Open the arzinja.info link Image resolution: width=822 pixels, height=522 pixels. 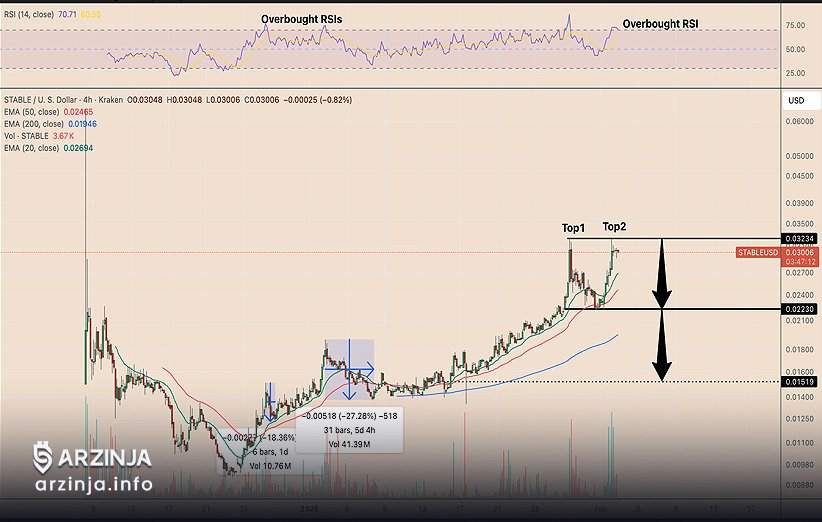[93, 485]
